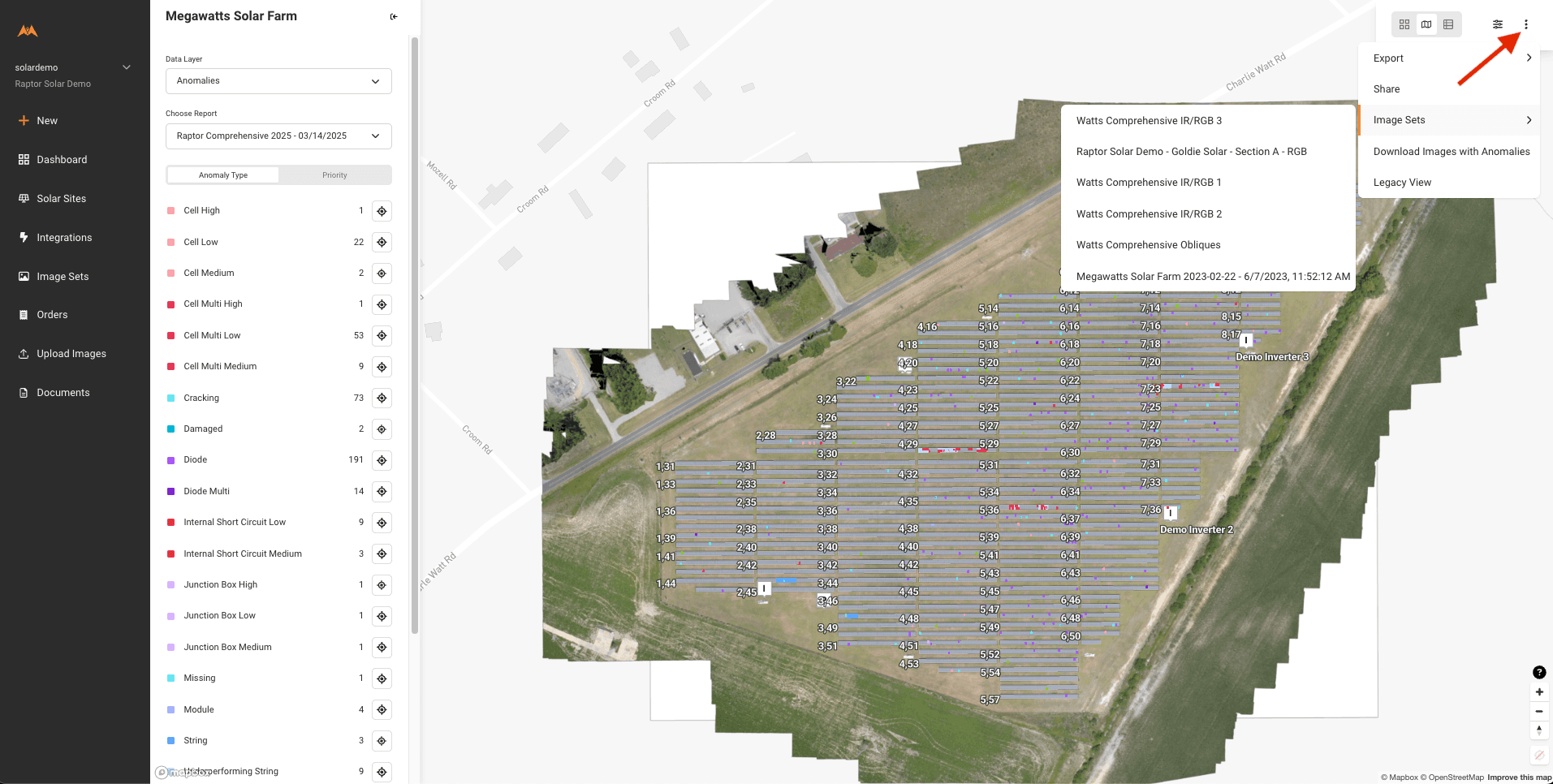The height and width of the screenshot is (784, 1553).
Task: Collapse the Megawatts Solar Farm side panel
Action: point(394,16)
